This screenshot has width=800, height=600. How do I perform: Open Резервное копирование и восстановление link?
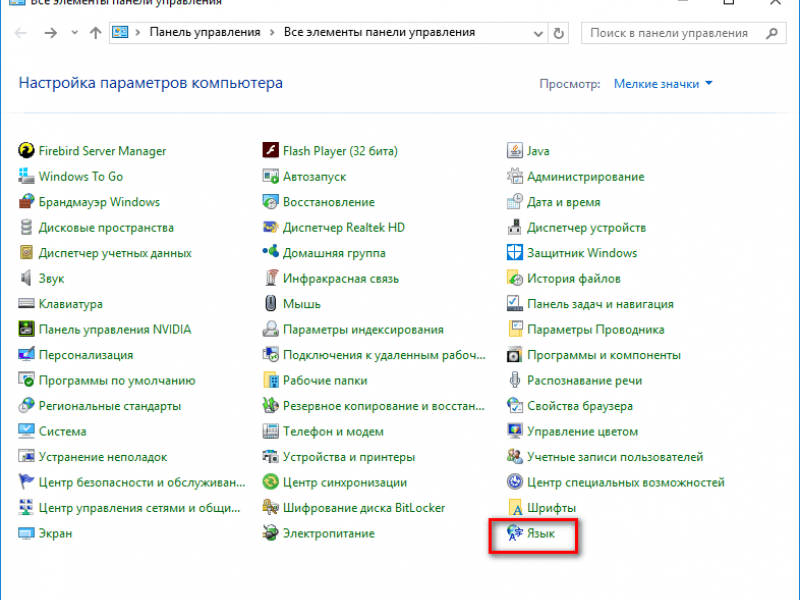pyautogui.click(x=384, y=406)
